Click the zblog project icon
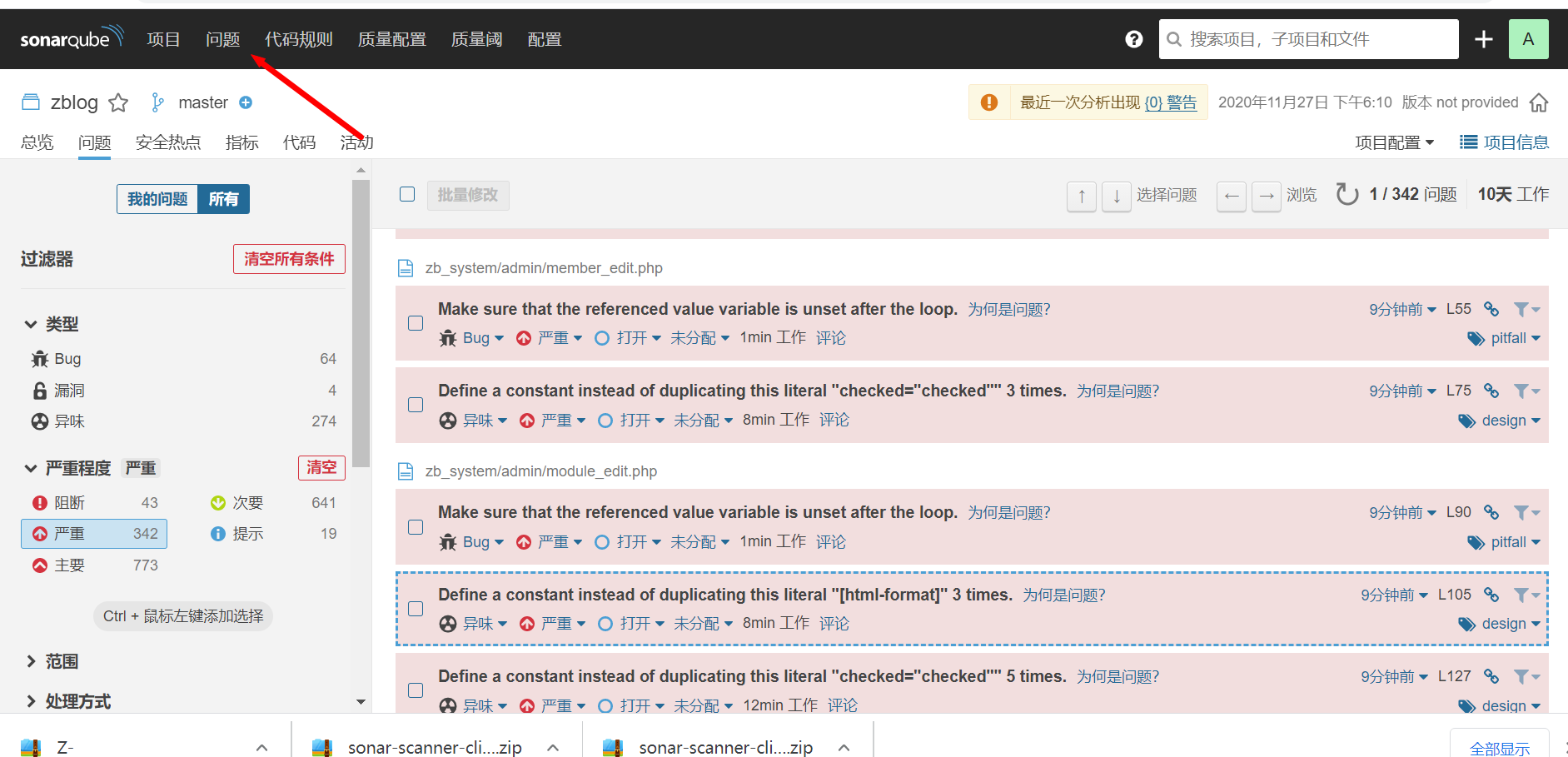 tap(31, 102)
